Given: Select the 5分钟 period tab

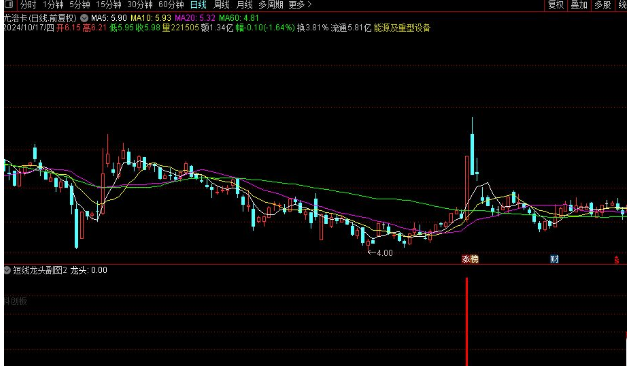Looking at the screenshot, I should pos(80,5).
